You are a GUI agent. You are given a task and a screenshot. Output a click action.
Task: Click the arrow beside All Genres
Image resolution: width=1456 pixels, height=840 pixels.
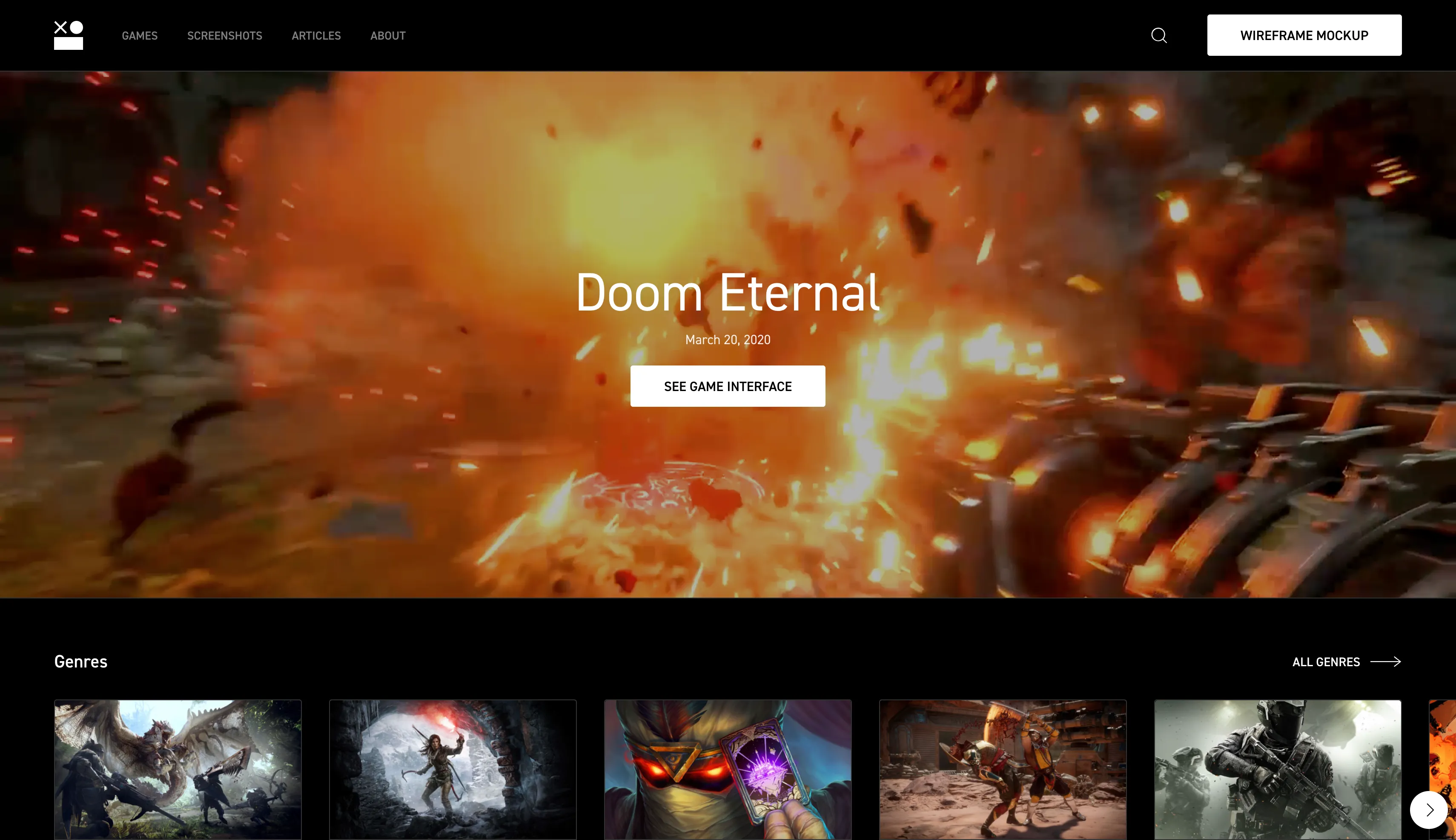[1385, 662]
